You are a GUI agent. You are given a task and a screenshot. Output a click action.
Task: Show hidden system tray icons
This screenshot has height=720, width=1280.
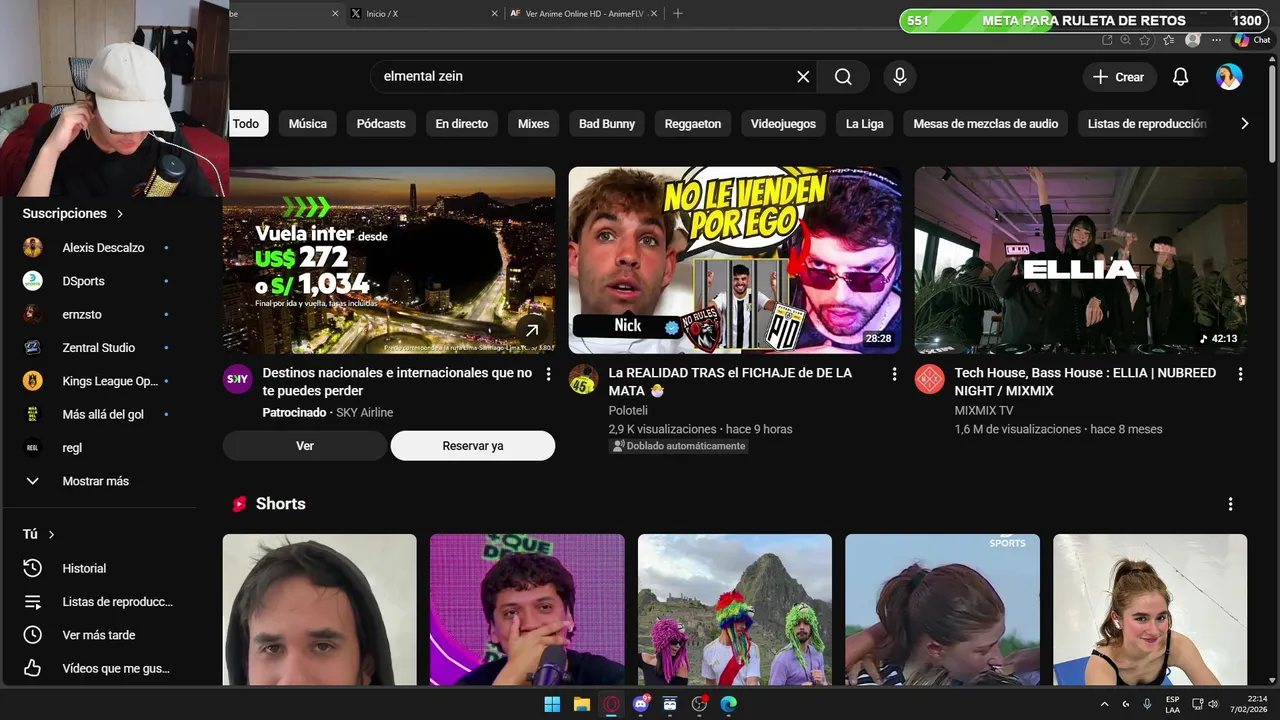click(1104, 704)
